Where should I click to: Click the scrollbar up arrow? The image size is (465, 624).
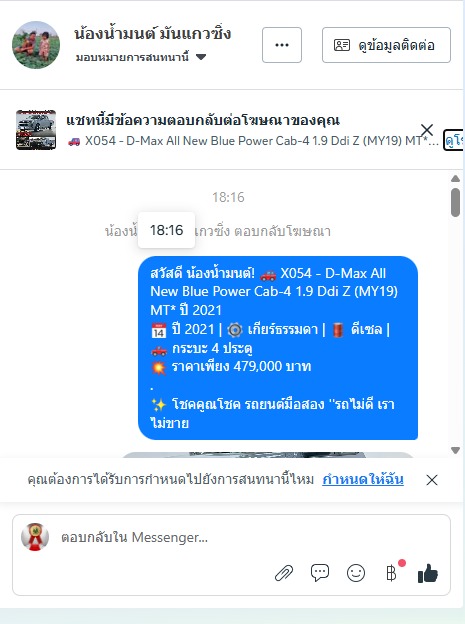455,179
